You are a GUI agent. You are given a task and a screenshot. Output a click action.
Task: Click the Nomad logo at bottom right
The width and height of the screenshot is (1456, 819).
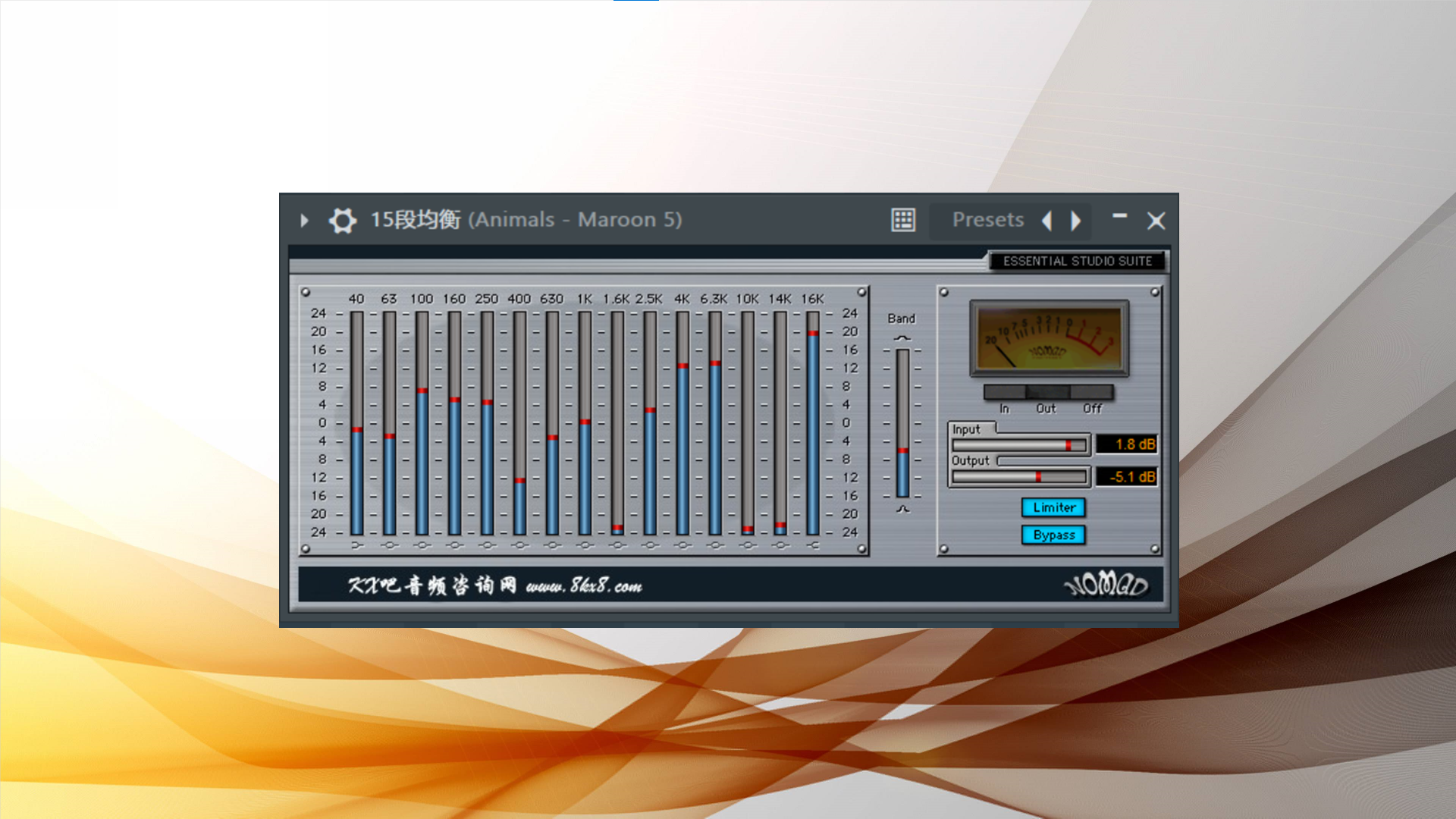click(x=1106, y=585)
